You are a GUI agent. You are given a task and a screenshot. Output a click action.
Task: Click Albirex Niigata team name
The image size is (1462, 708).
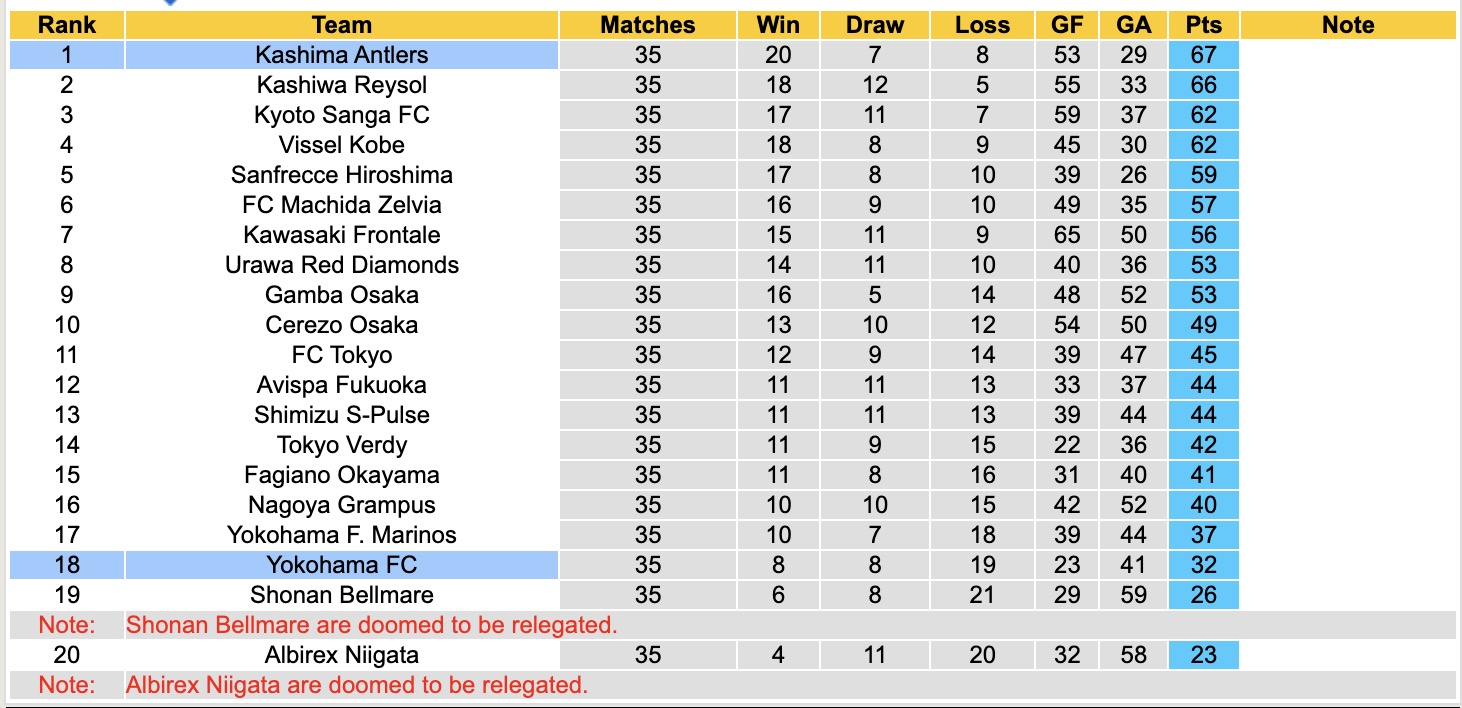341,655
